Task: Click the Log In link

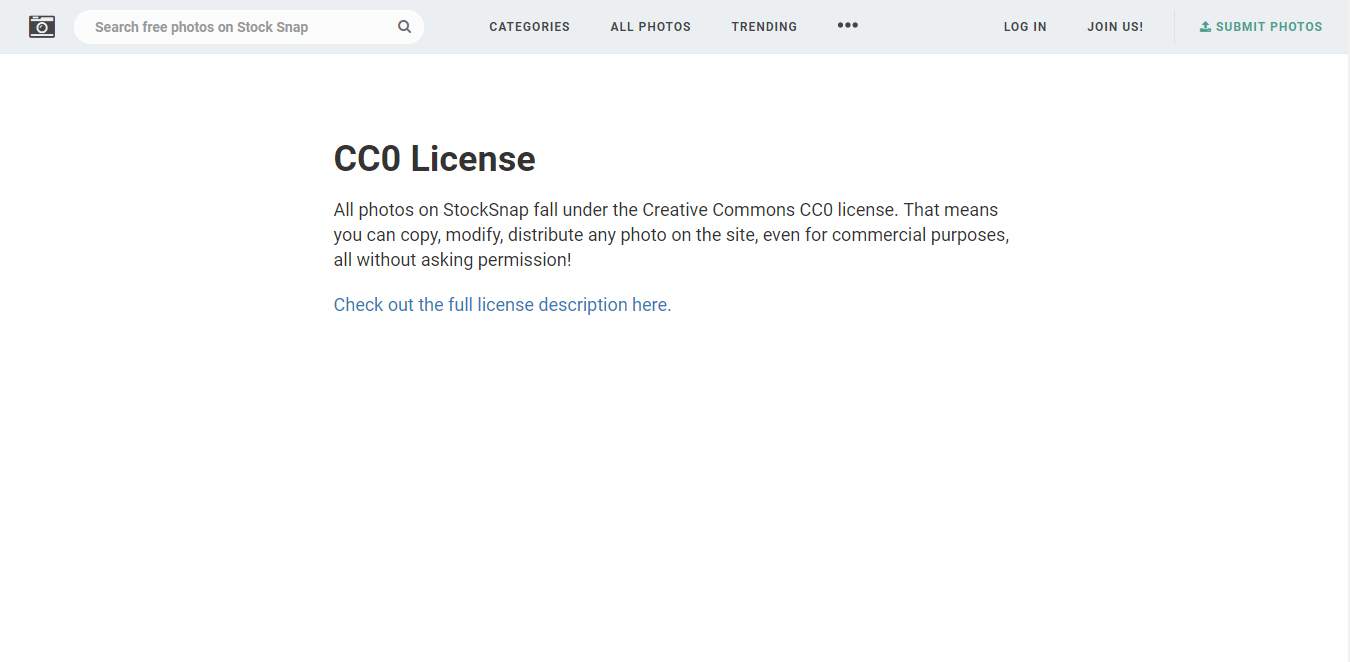Action: click(1025, 27)
